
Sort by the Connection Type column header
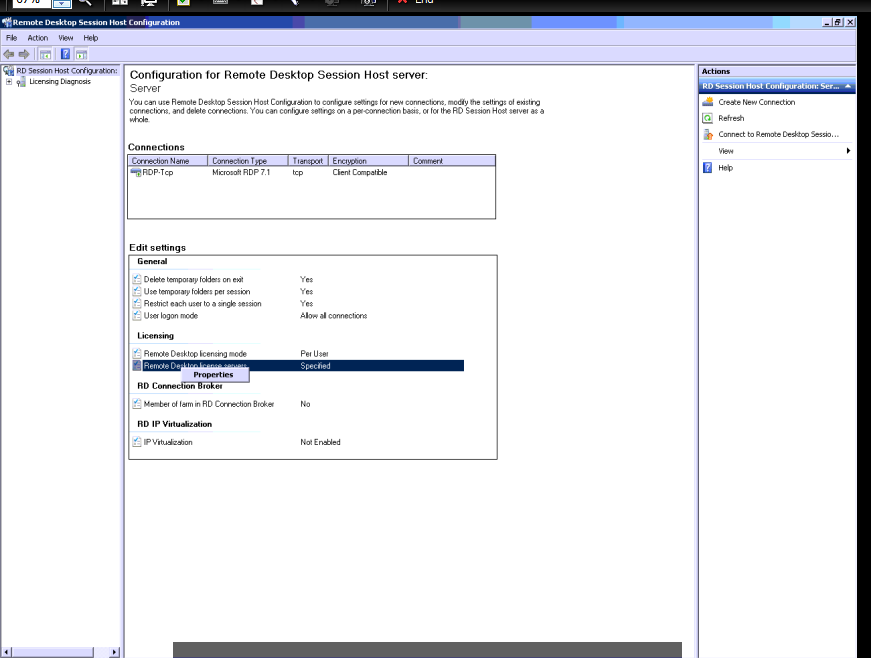(248, 161)
